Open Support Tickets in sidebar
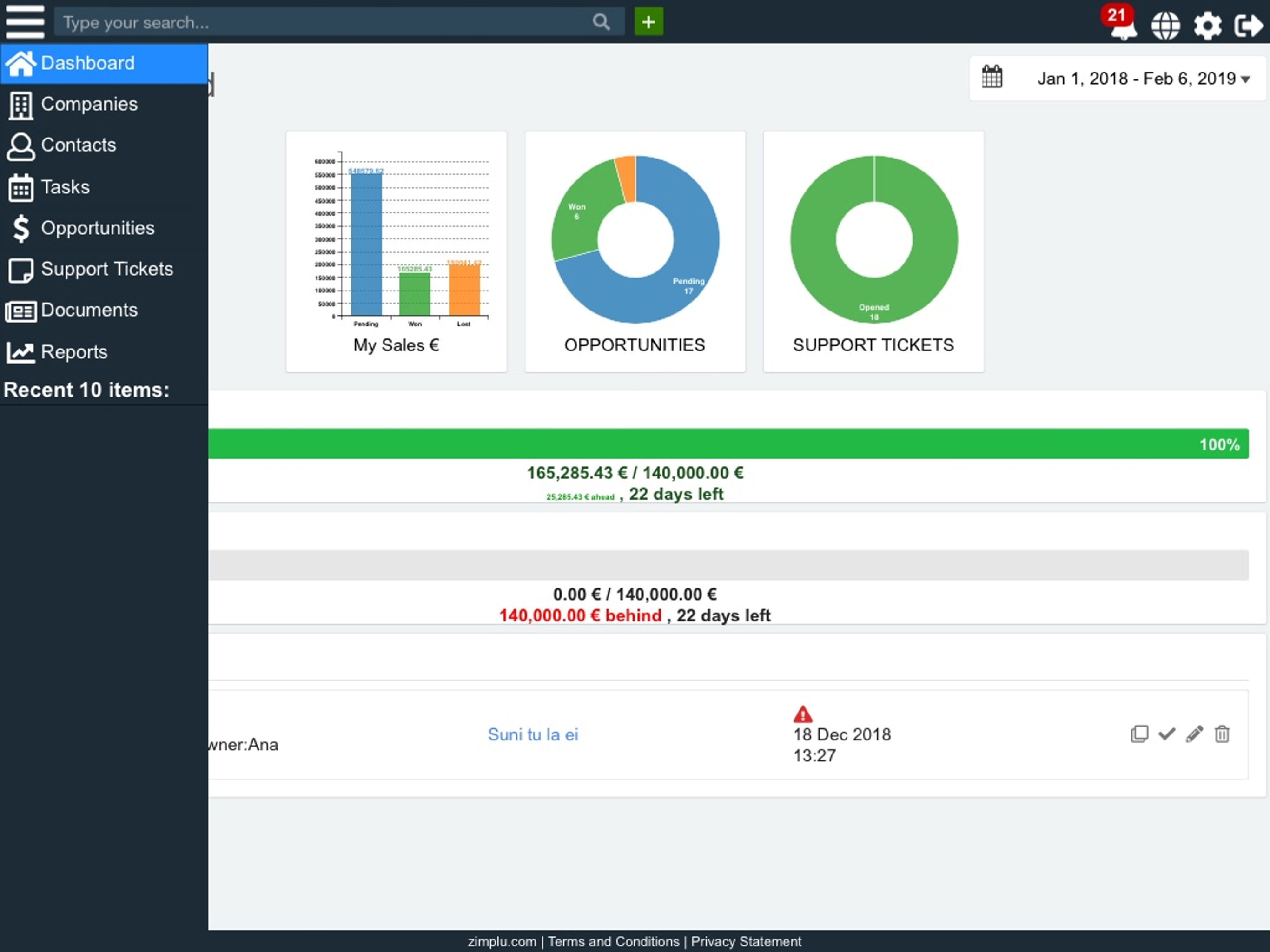This screenshot has height=952, width=1270. tap(104, 269)
